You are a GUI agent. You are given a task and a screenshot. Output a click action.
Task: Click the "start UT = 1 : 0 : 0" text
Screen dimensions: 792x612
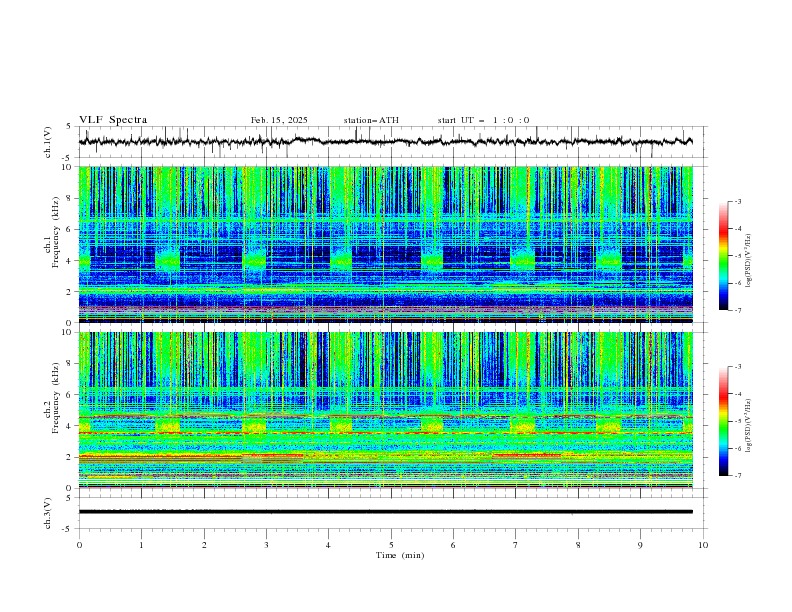pyautogui.click(x=483, y=120)
